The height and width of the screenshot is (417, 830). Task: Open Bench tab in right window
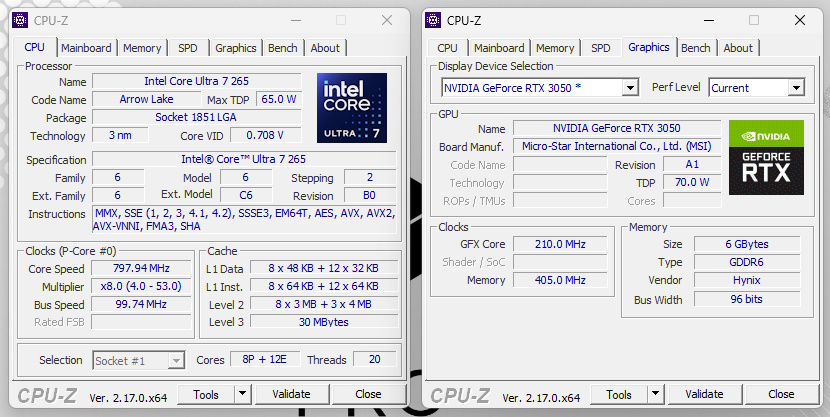(x=696, y=48)
